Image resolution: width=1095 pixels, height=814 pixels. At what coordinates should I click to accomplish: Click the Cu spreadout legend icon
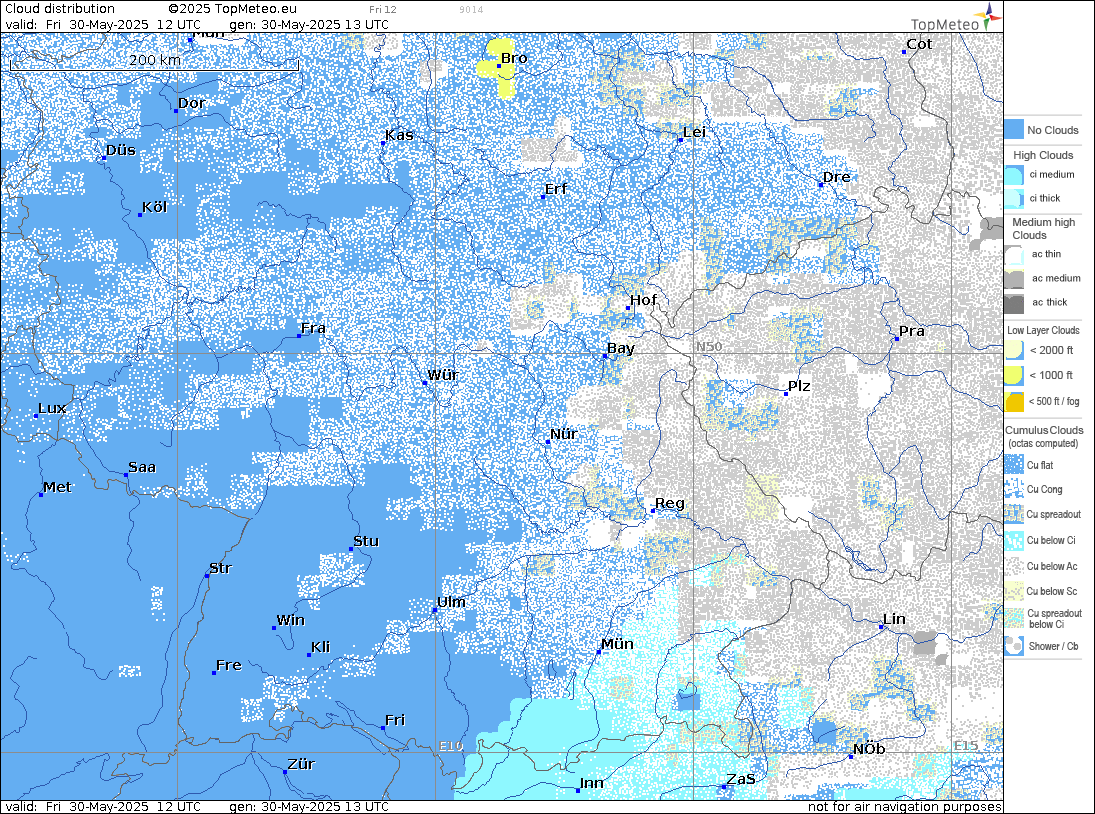[x=1014, y=514]
